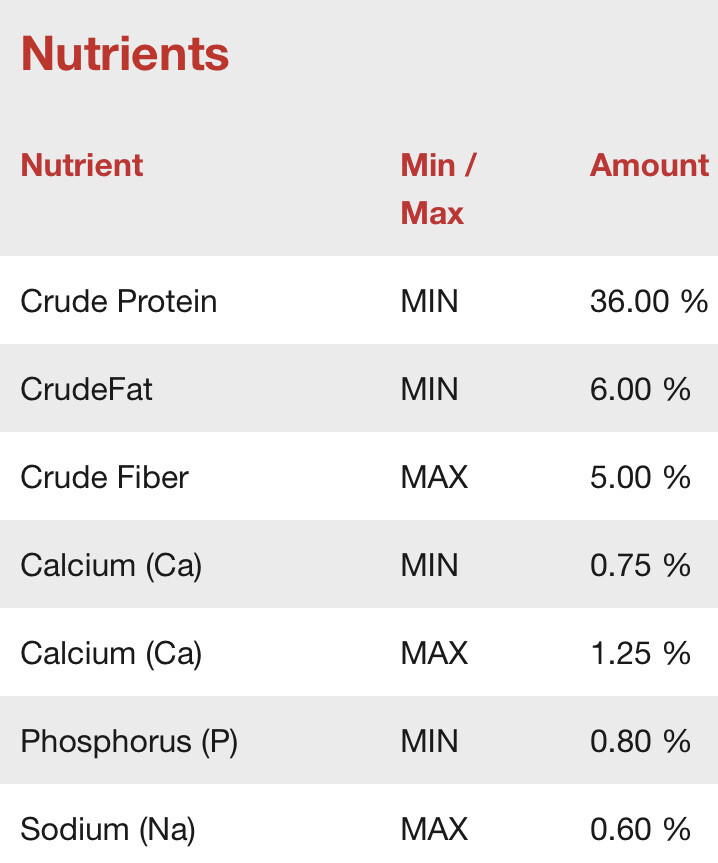Select the Sodium (Na) row label
This screenshot has width=718, height=863.
(108, 829)
